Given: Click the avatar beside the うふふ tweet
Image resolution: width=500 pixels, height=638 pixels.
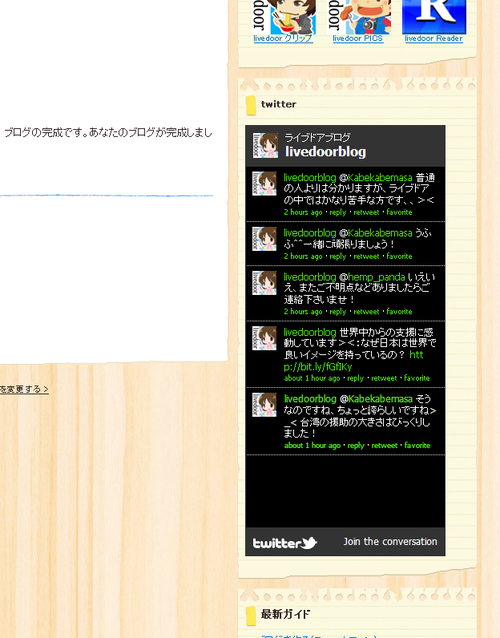Looking at the screenshot, I should (264, 239).
